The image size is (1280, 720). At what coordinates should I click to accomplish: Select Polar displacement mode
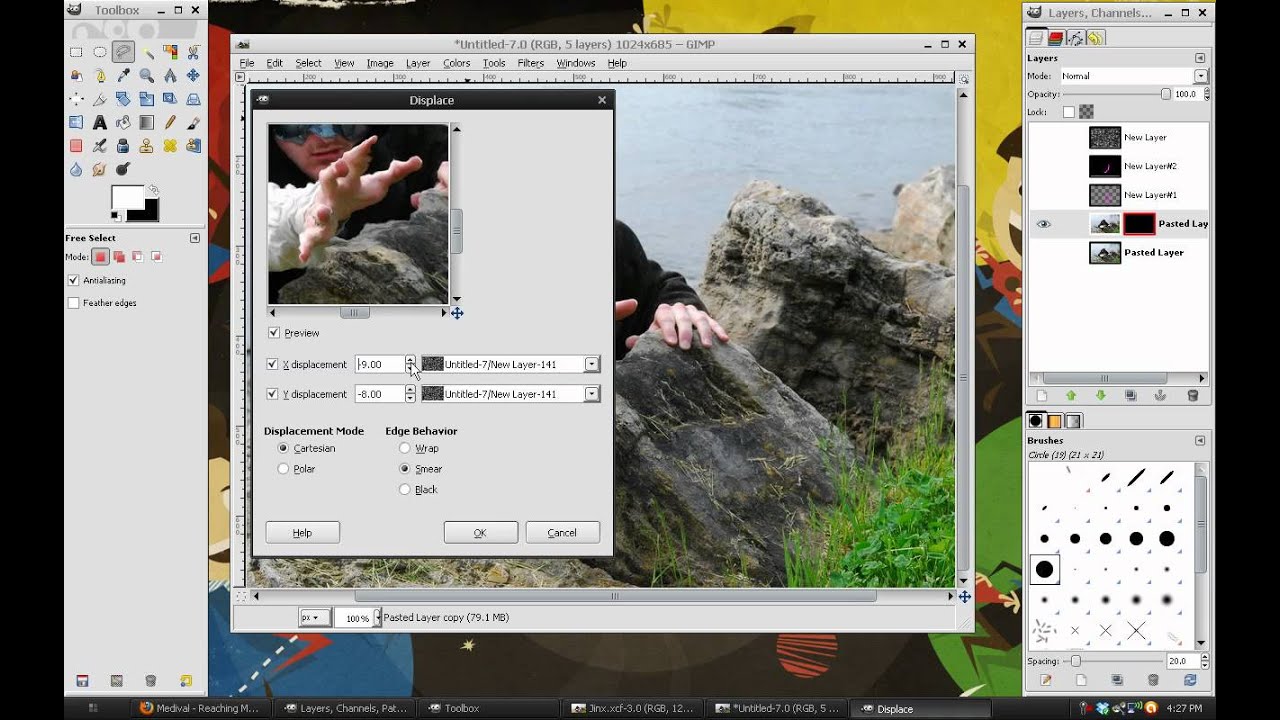[283, 468]
